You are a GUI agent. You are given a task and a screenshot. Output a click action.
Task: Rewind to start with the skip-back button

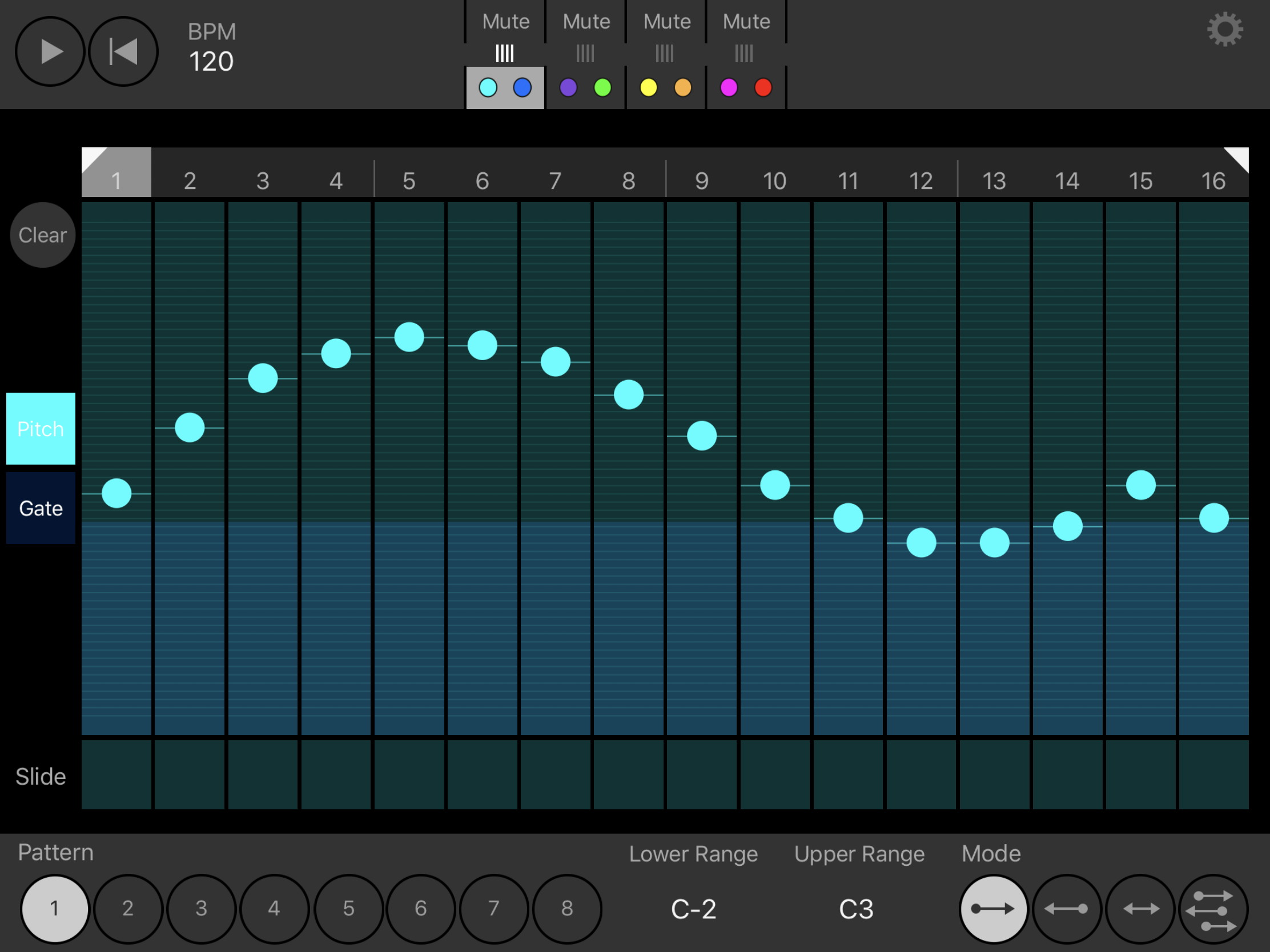[x=123, y=51]
